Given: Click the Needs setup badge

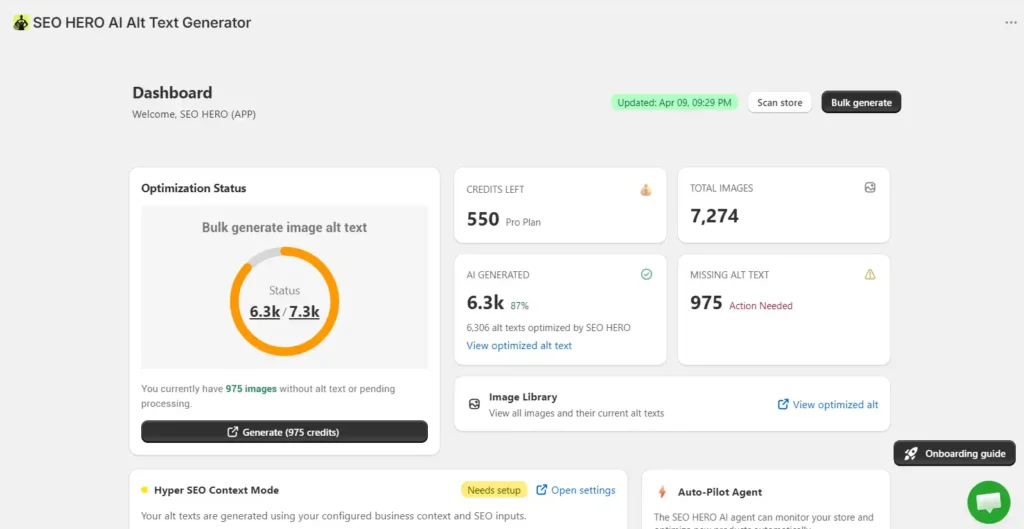Looking at the screenshot, I should 494,490.
